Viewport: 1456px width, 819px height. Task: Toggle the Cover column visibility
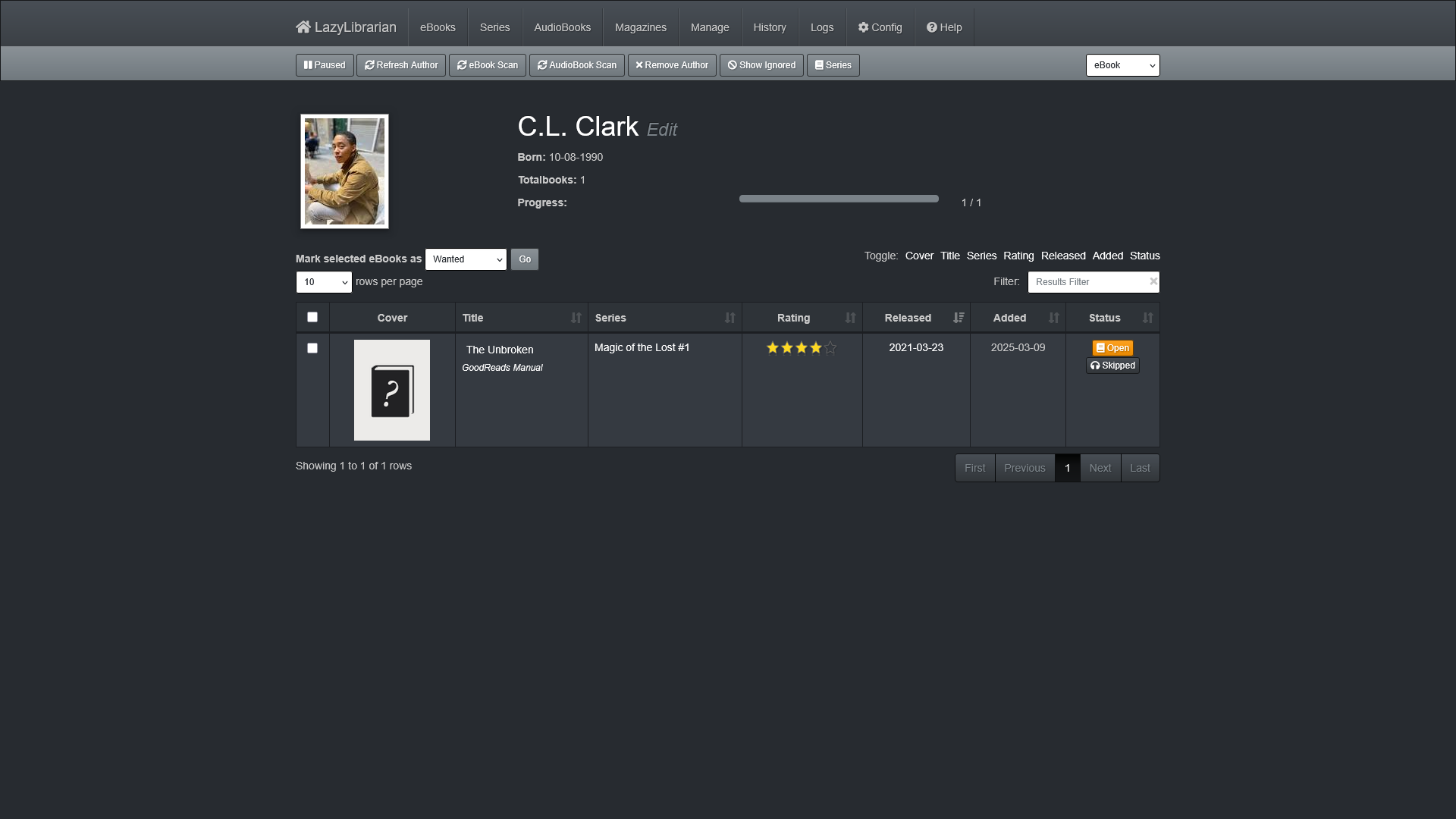[919, 256]
